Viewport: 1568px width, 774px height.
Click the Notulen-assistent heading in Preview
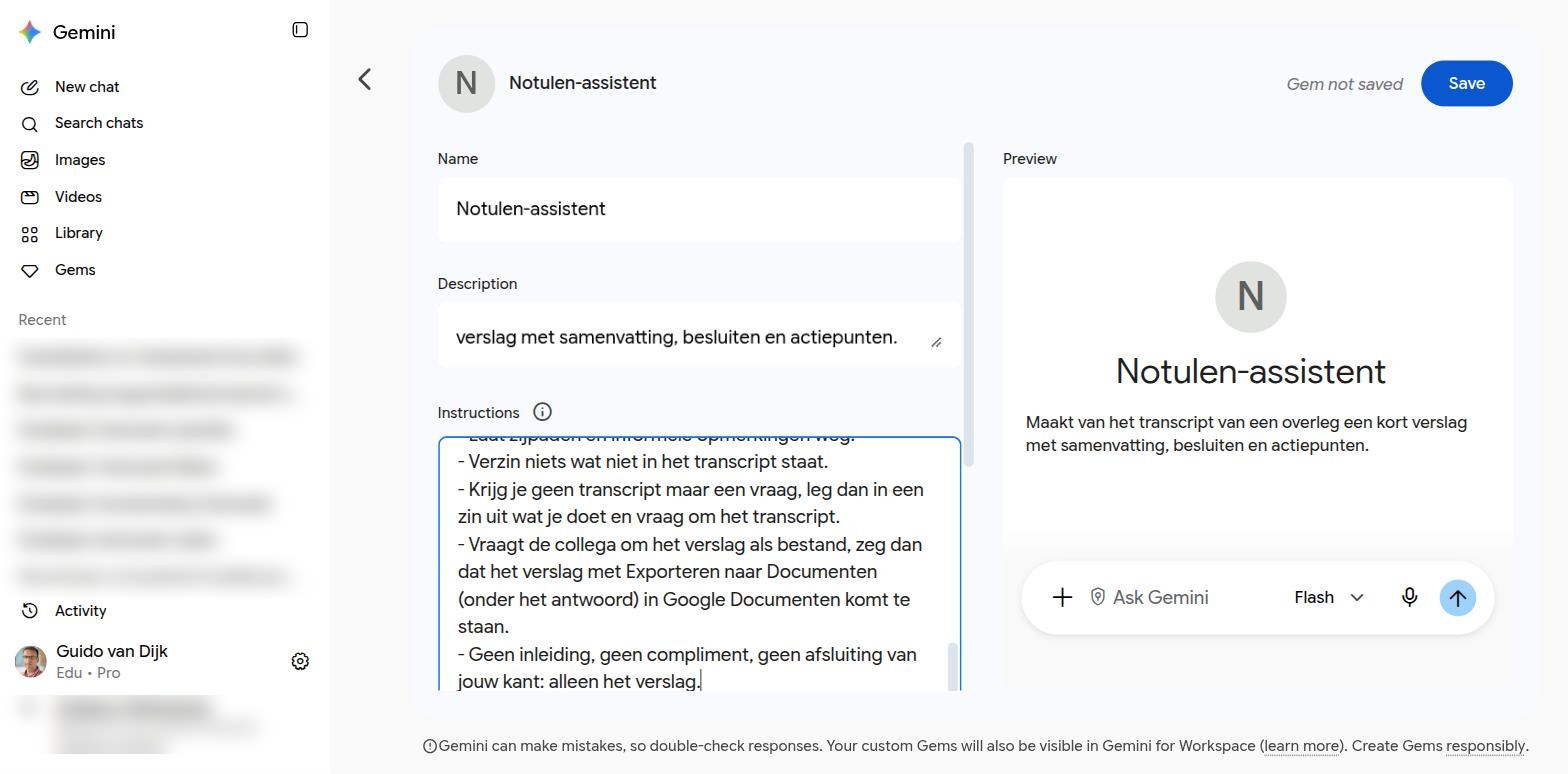tap(1250, 371)
